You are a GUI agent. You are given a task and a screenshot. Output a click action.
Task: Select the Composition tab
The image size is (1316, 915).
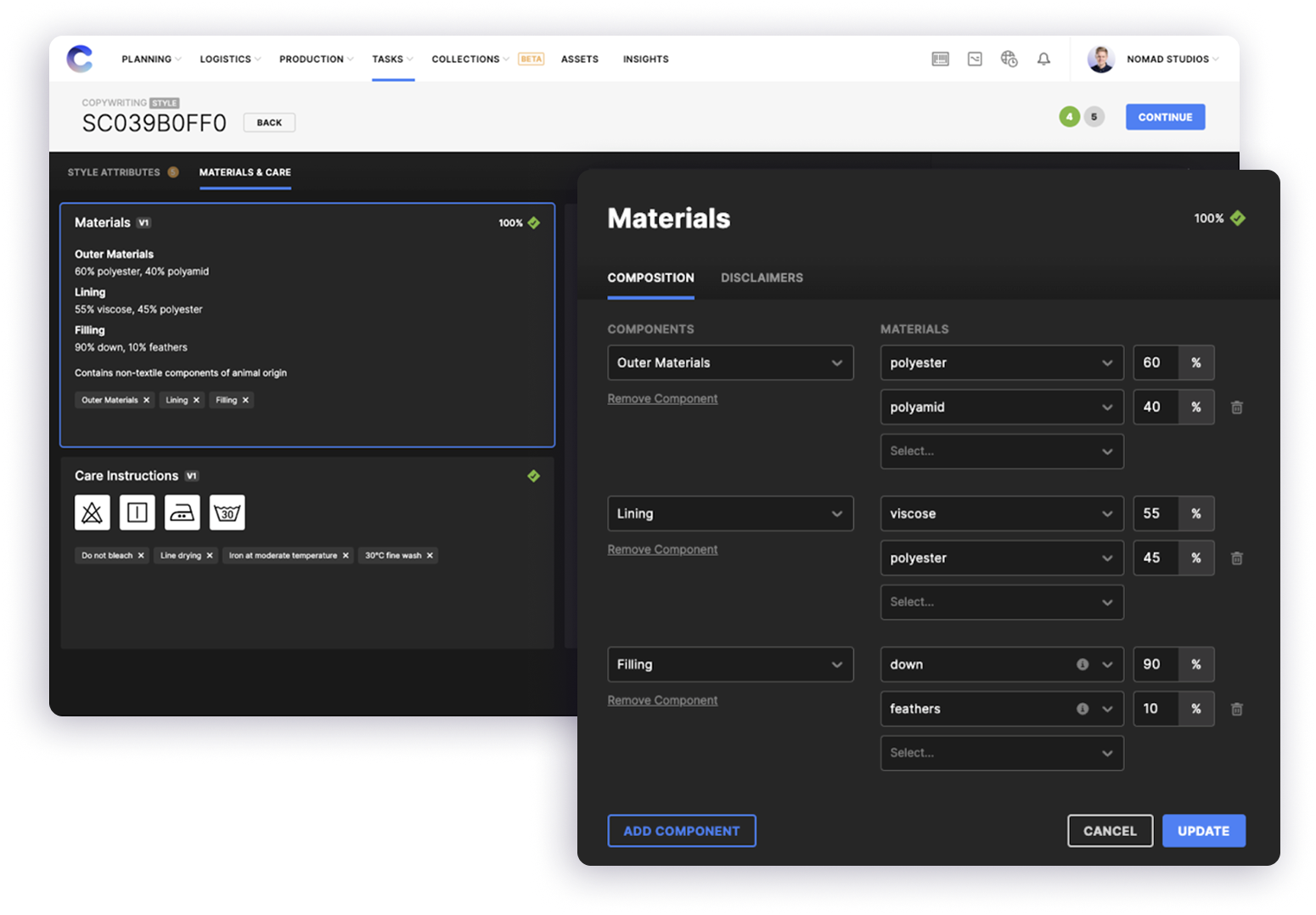(x=651, y=278)
